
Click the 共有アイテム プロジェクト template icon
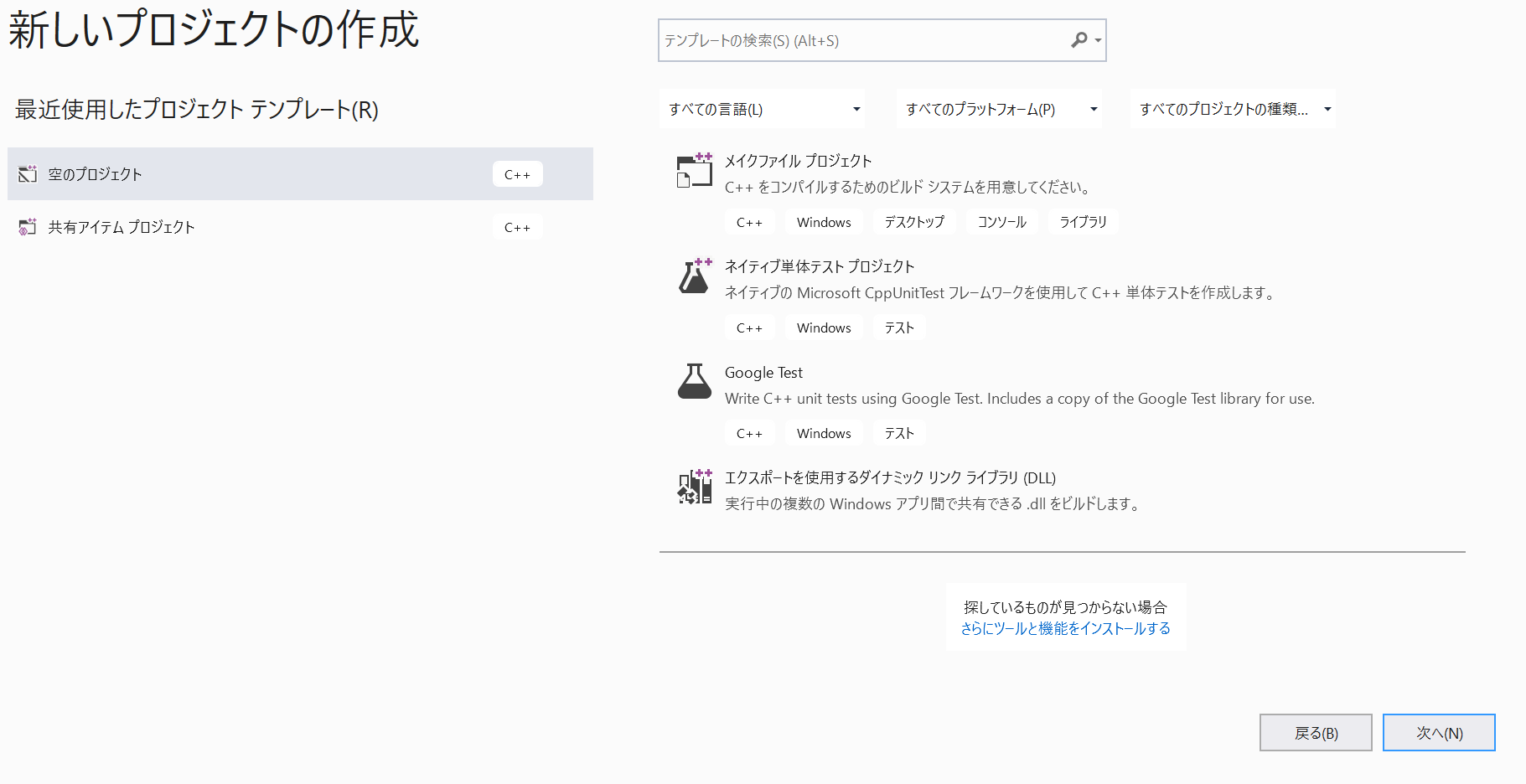pos(28,226)
